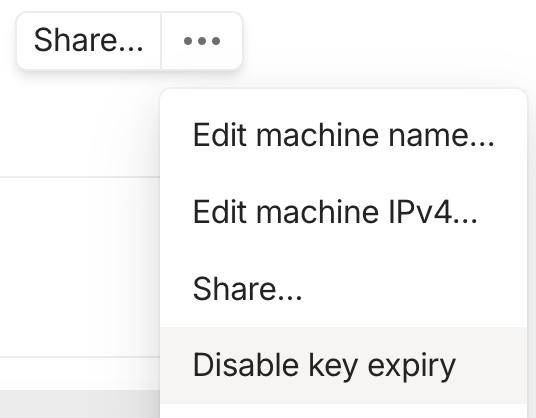Close the dropdown via the three-dot icon
Image resolution: width=536 pixels, height=418 pixels.
(x=202, y=41)
